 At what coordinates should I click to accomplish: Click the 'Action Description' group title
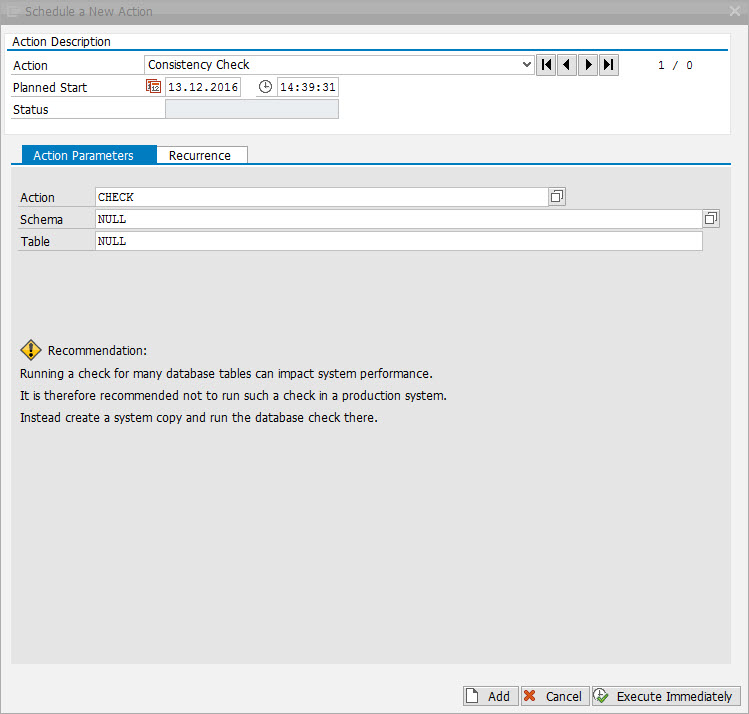[61, 42]
